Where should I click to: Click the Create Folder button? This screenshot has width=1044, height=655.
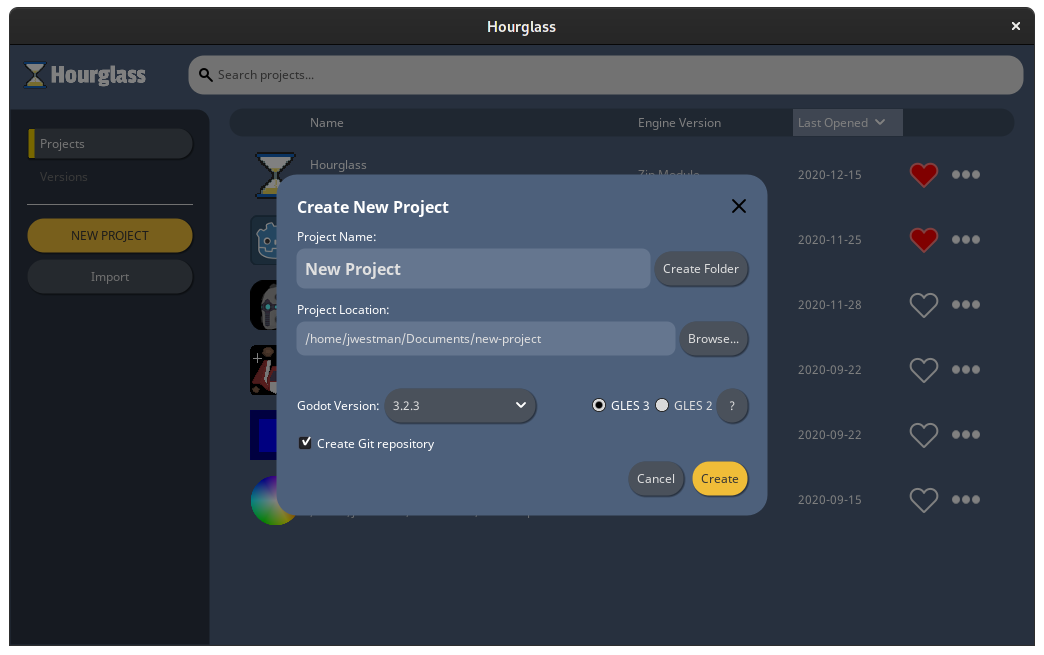pos(701,269)
